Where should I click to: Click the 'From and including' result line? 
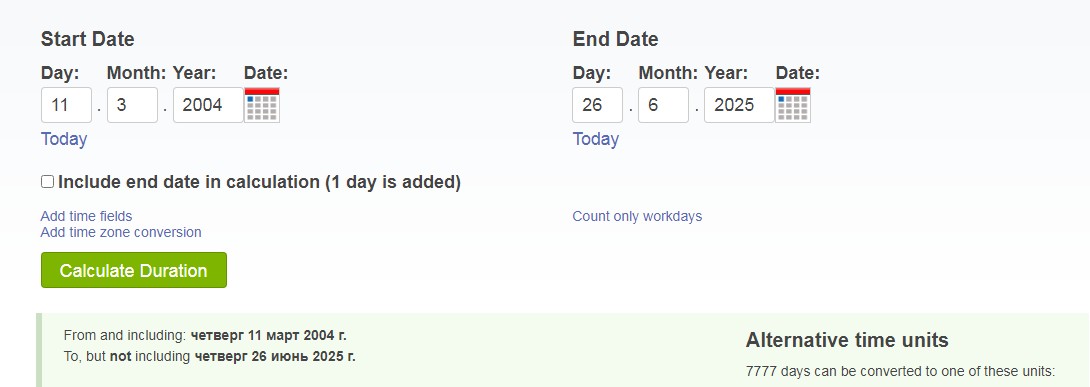(x=205, y=336)
